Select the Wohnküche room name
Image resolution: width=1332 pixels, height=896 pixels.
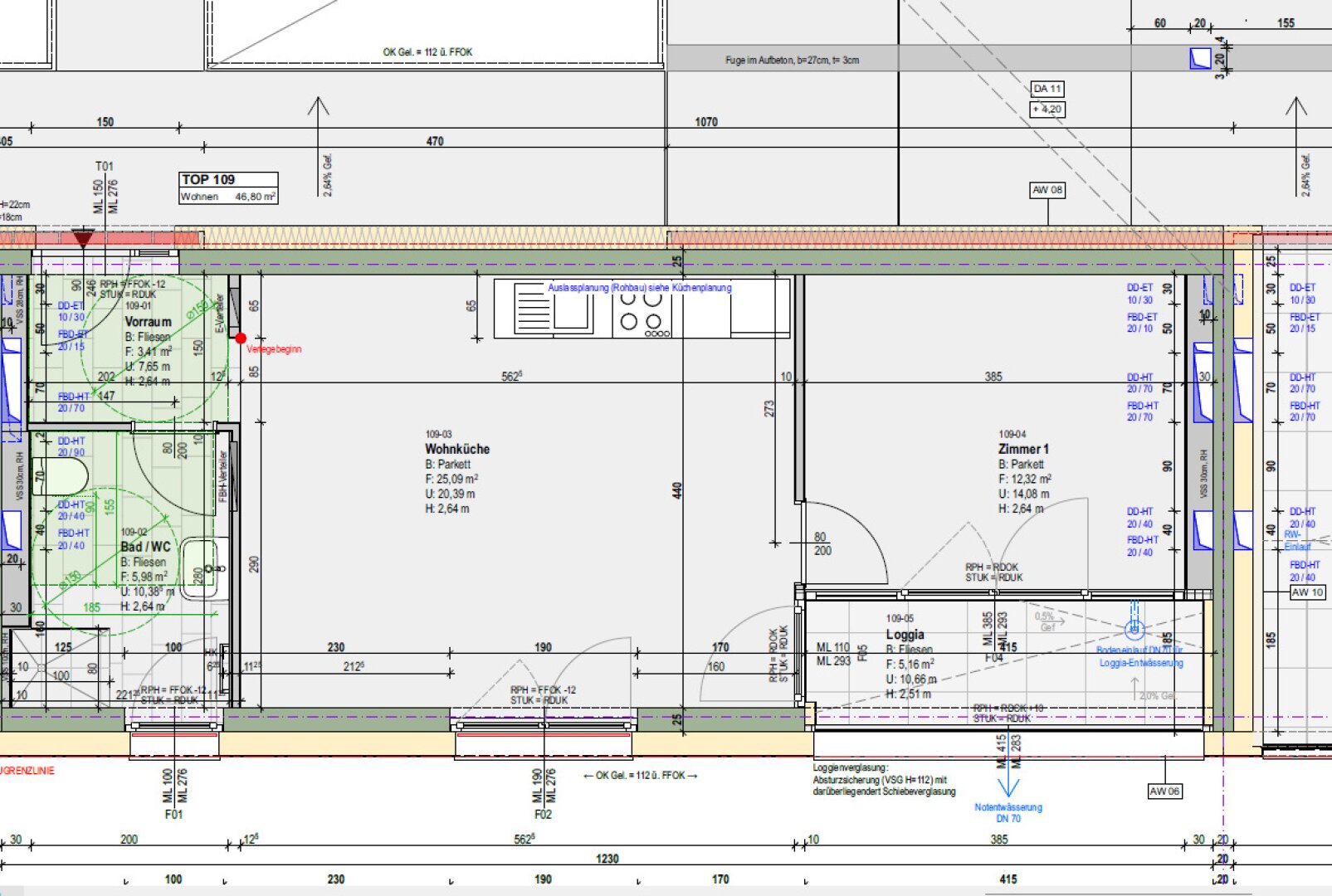coord(457,449)
